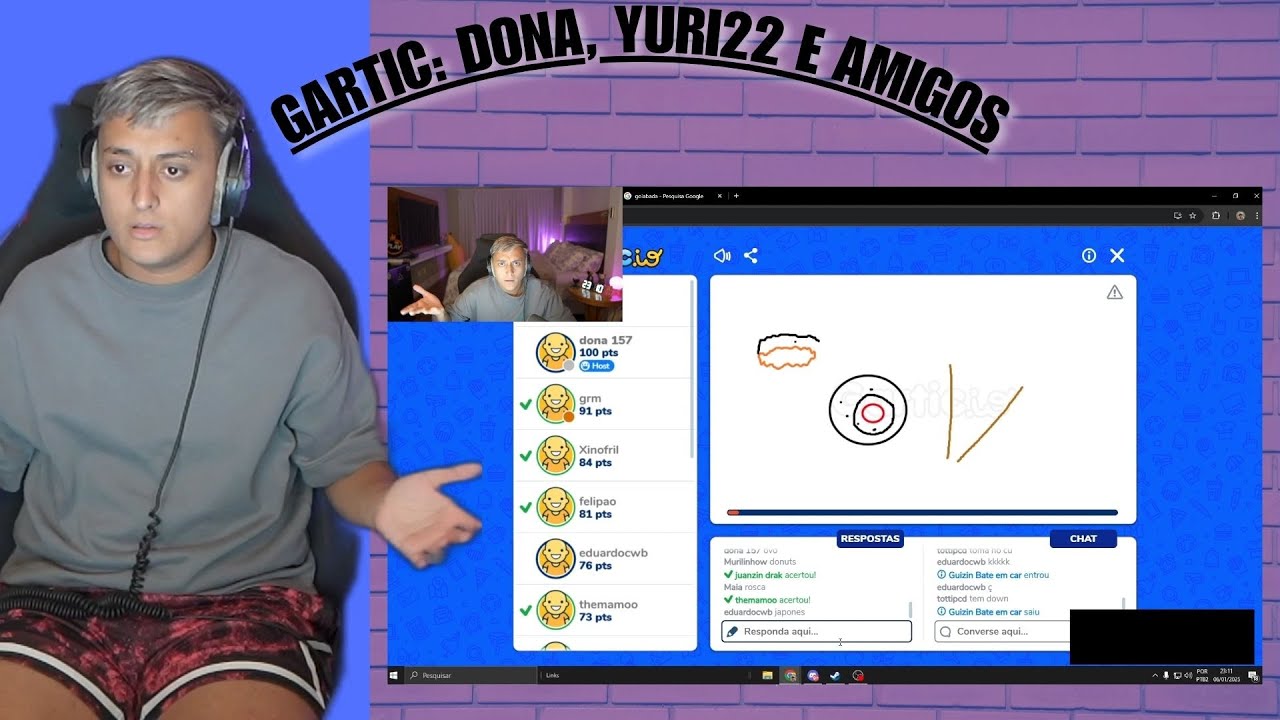Report the drawing with warning triangle

click(1115, 292)
